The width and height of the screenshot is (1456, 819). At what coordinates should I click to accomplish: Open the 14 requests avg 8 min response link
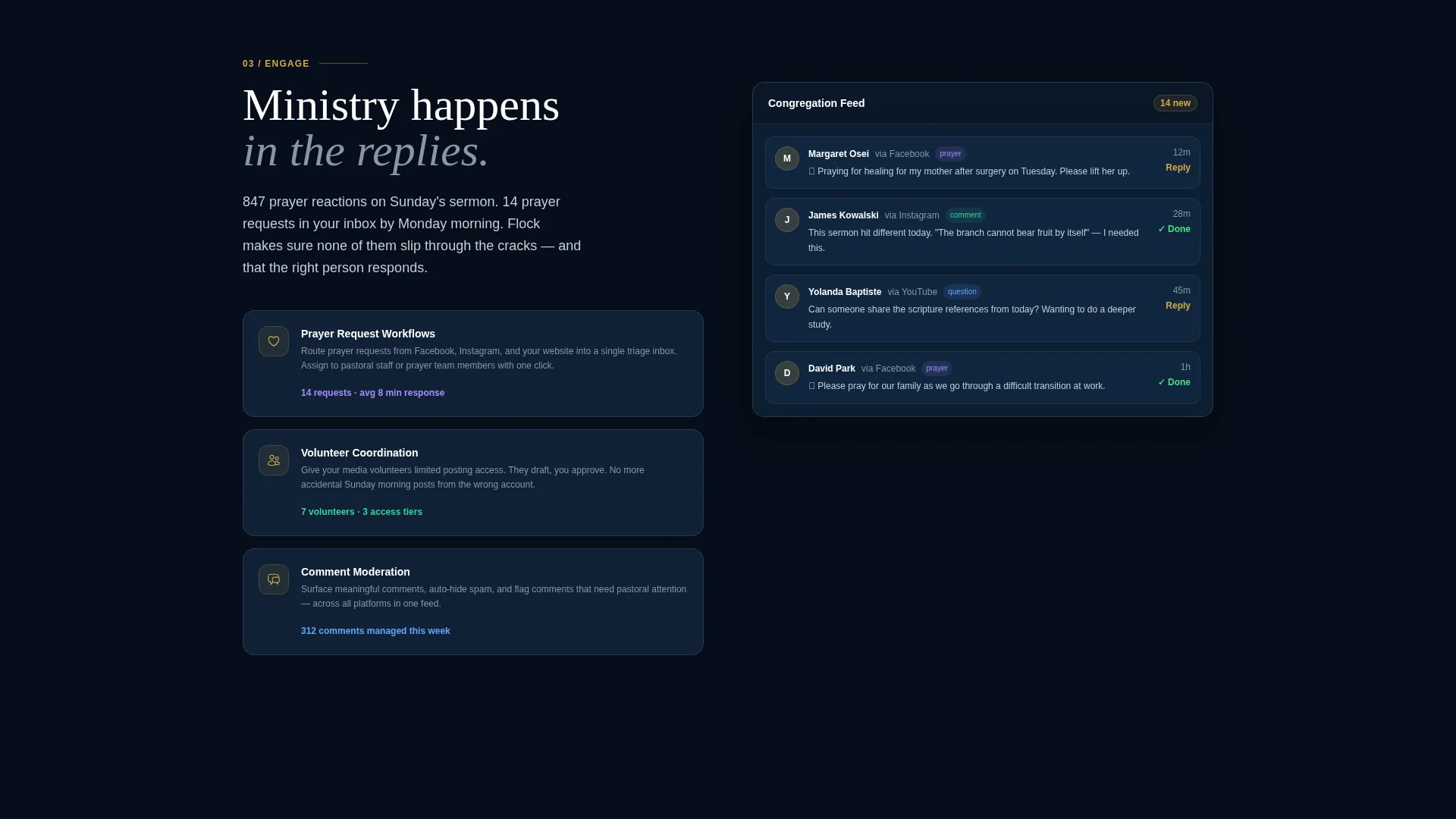coord(372,393)
